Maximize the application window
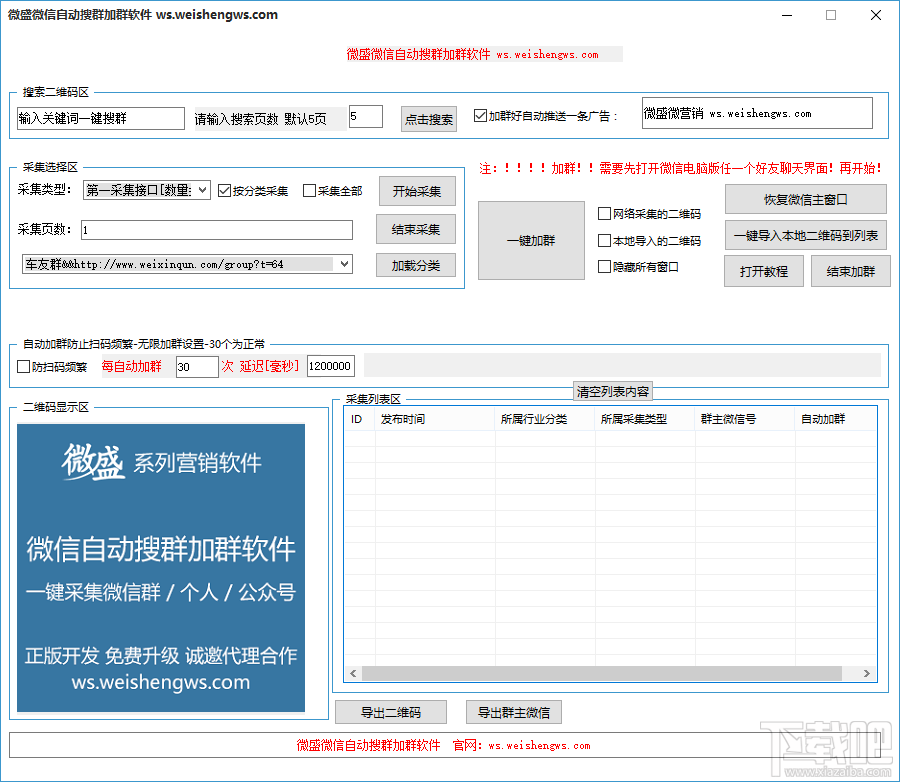900x782 pixels. [x=831, y=15]
